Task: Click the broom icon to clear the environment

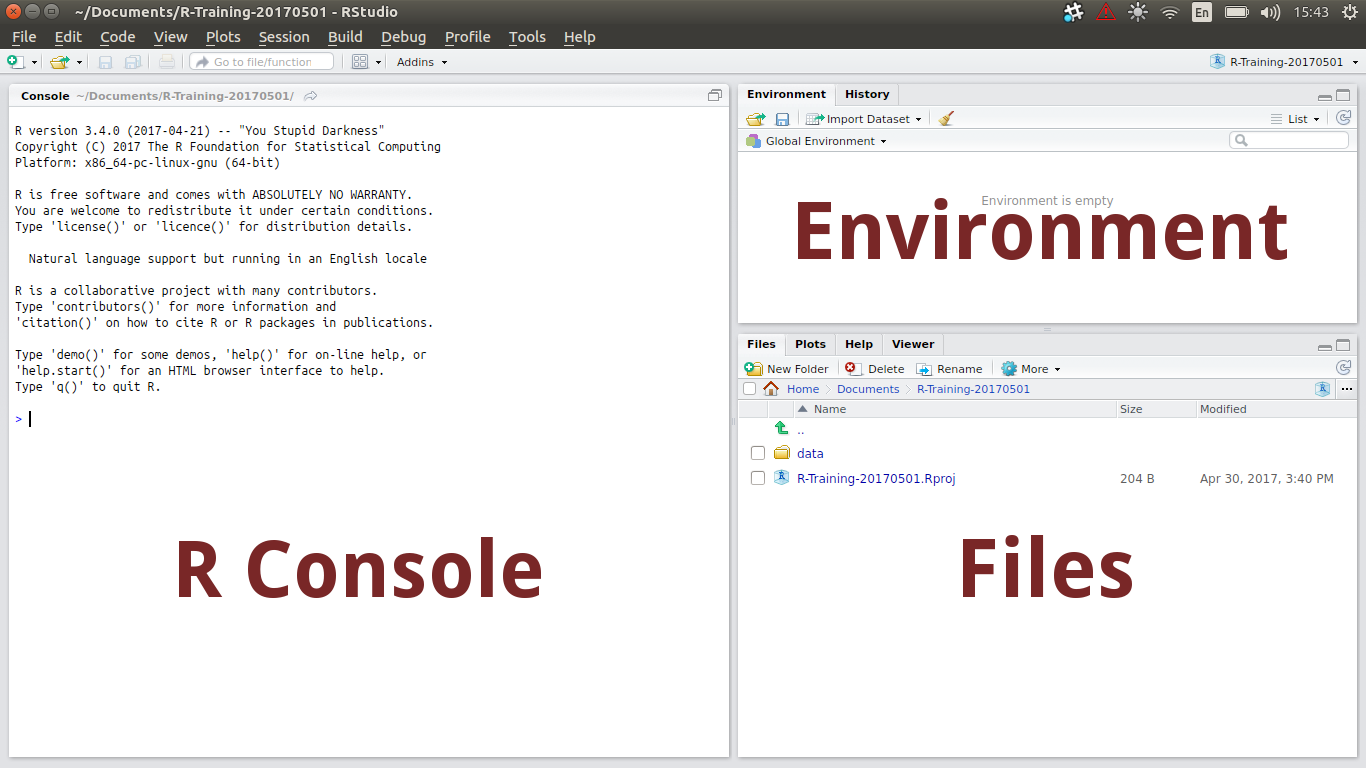Action: (x=946, y=119)
